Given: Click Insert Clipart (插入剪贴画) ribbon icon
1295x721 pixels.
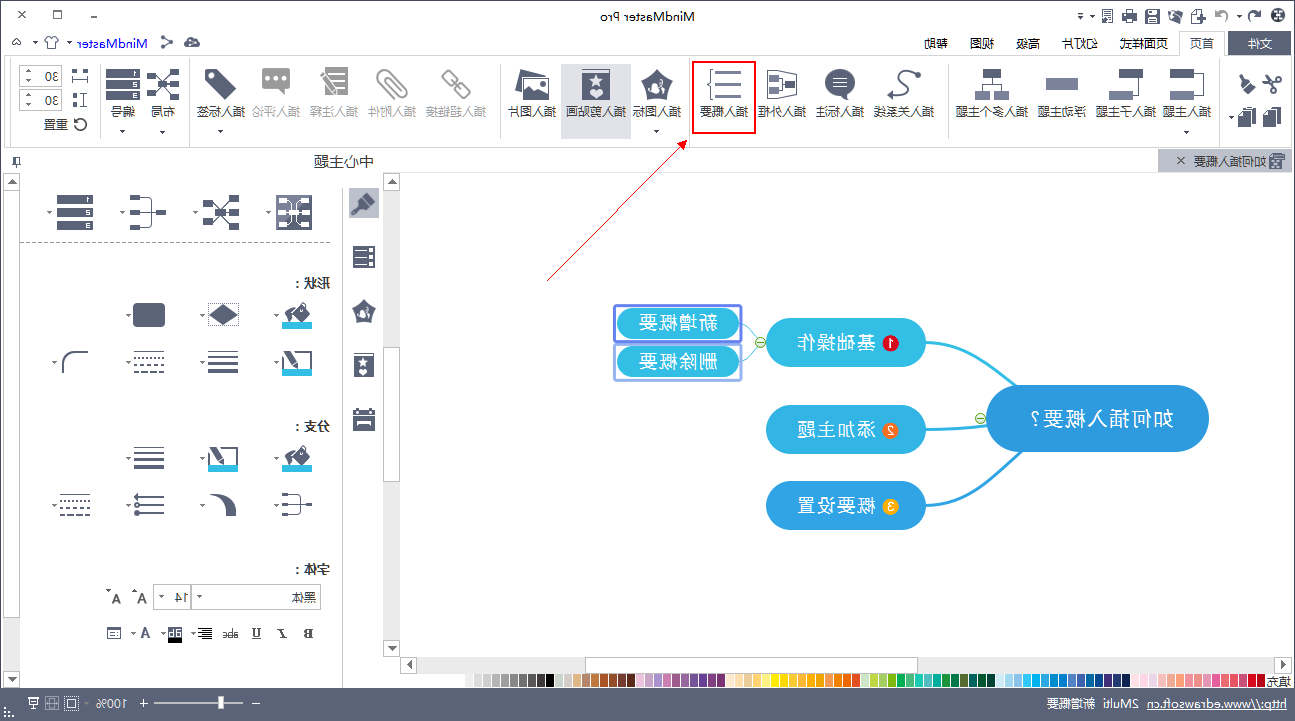Looking at the screenshot, I should (x=596, y=84).
